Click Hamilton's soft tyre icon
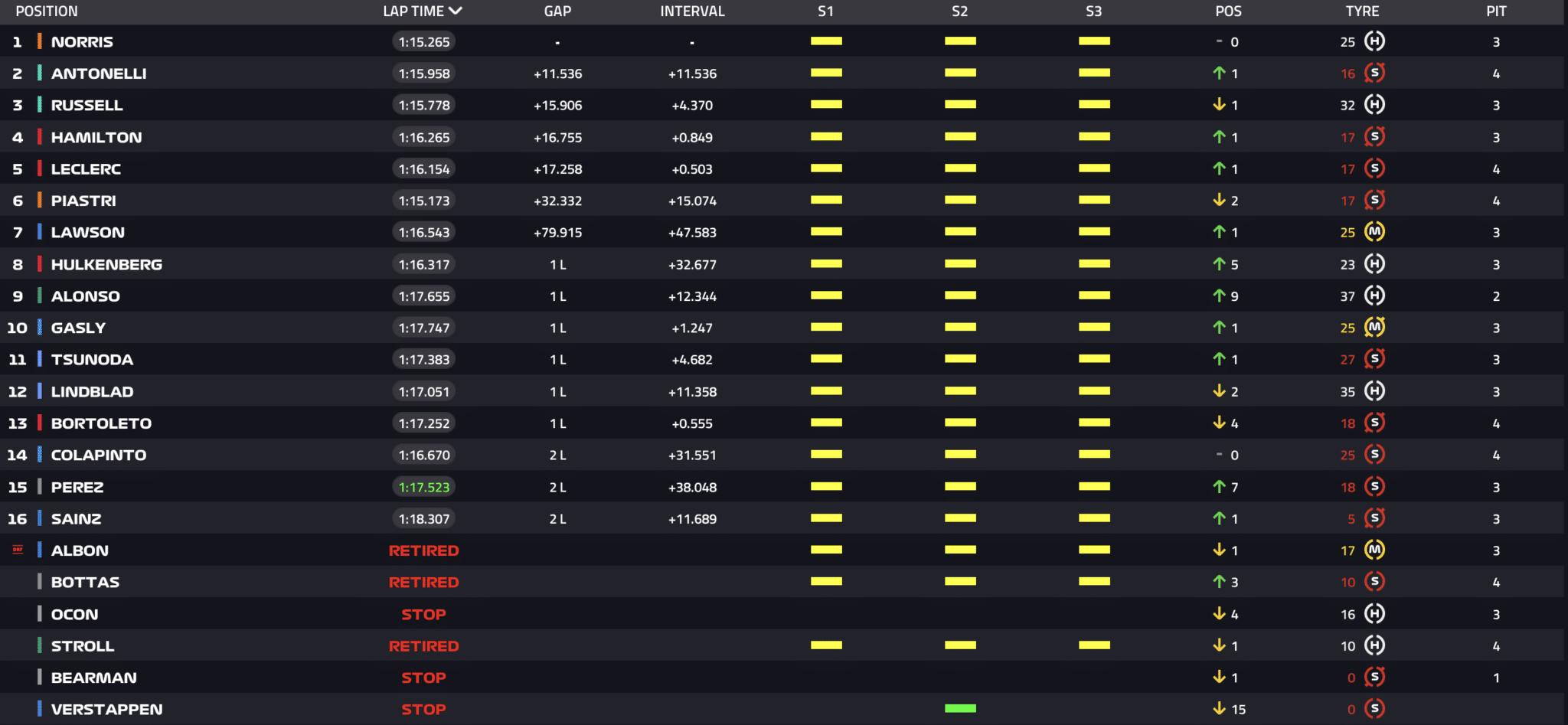The width and height of the screenshot is (1568, 725). pos(1374,136)
